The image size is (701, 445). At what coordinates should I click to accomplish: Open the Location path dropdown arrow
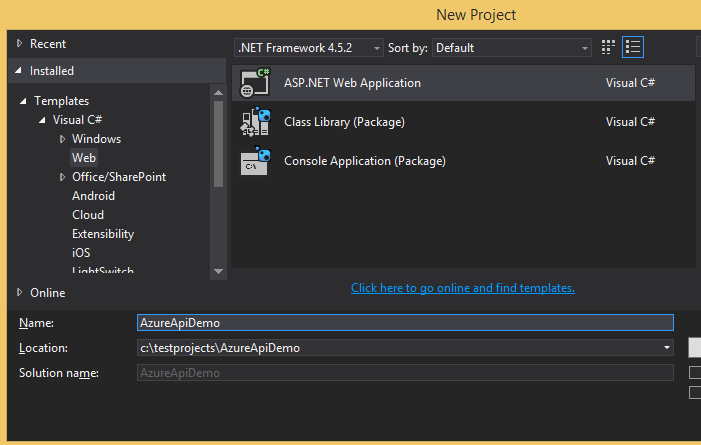[667, 348]
